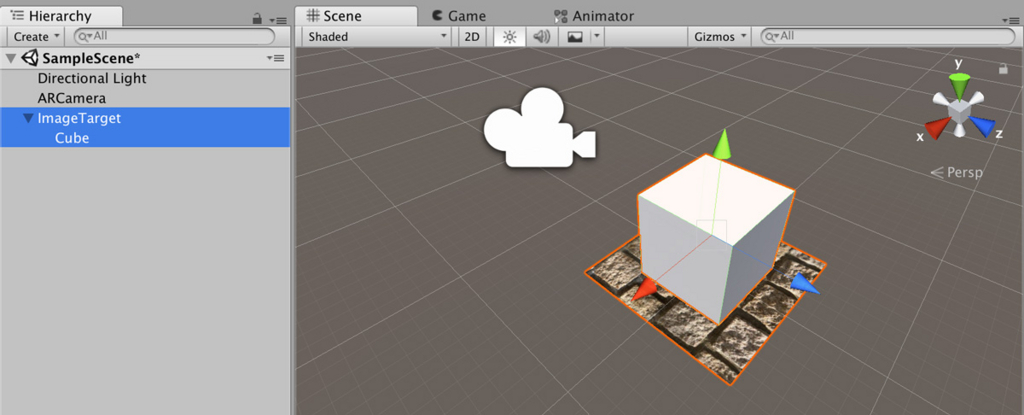Select the Hierarchy tab
The height and width of the screenshot is (415, 1024).
61,16
